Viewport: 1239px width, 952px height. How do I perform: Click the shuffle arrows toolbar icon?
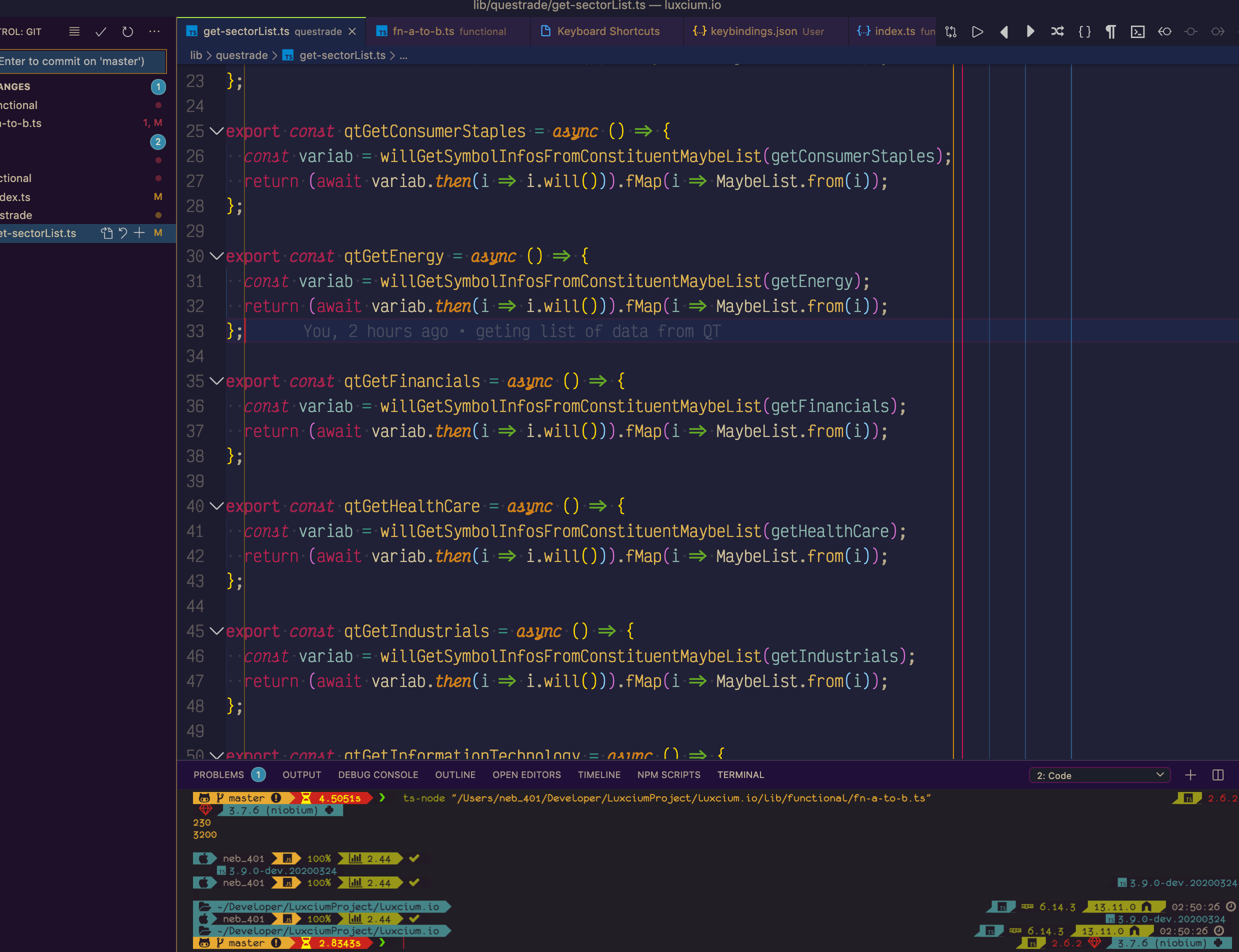coord(1057,31)
